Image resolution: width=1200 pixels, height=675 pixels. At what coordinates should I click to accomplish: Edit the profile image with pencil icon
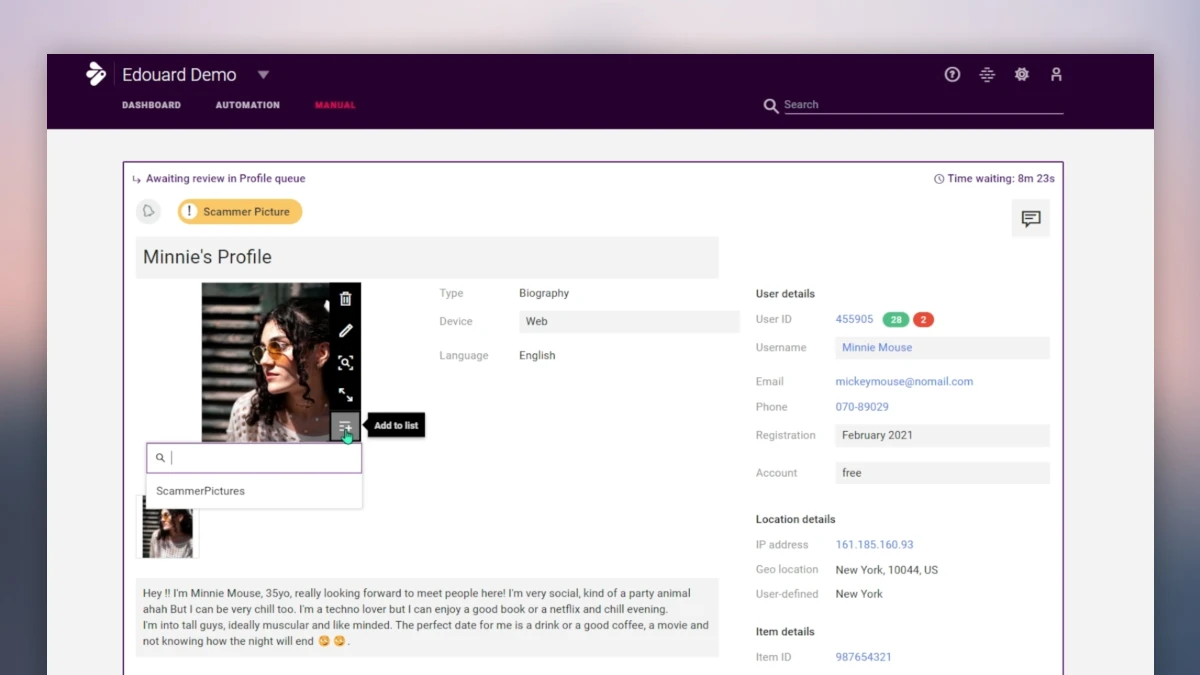345,331
